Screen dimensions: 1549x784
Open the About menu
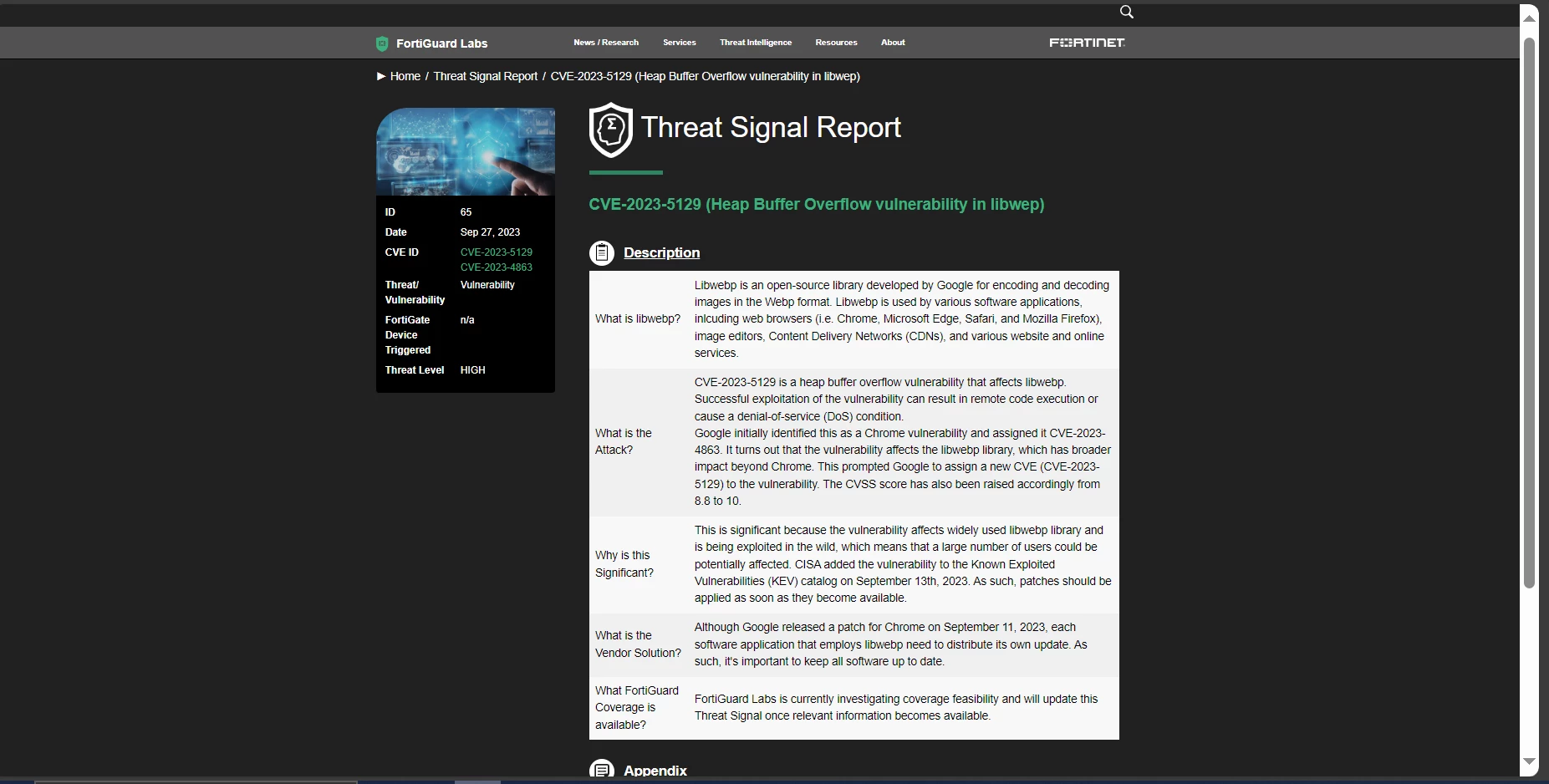click(893, 43)
